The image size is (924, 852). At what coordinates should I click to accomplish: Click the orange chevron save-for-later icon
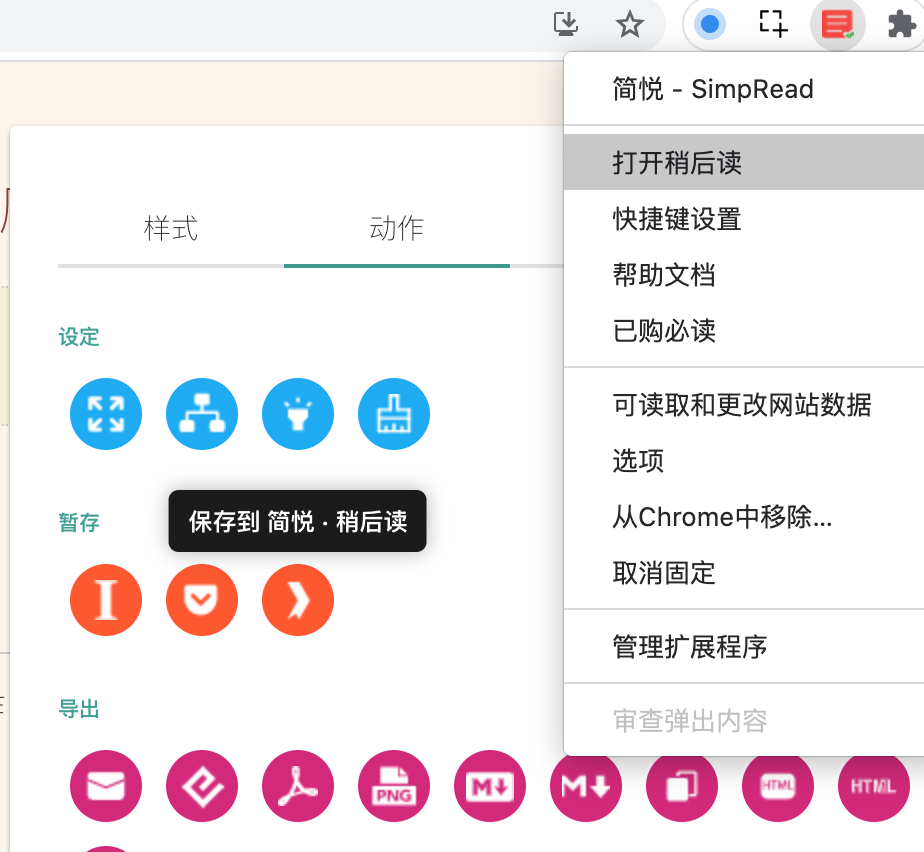pyautogui.click(x=298, y=600)
